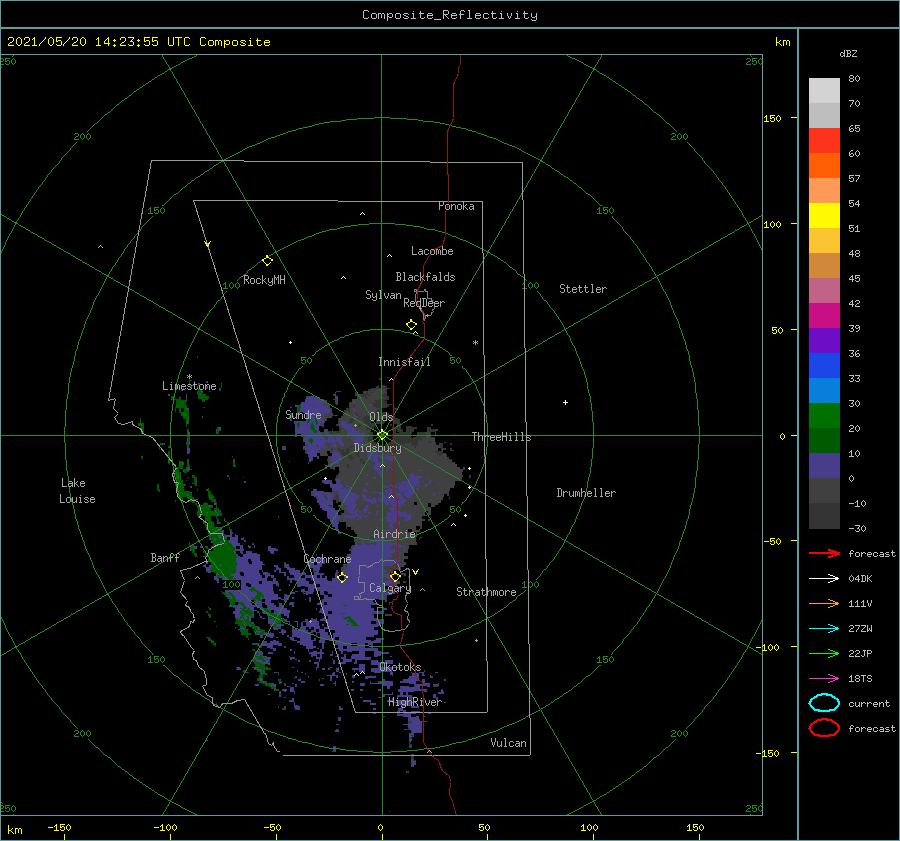Click the light gray 70-80 dBZ swatch
The width and height of the screenshot is (900, 841).
click(x=824, y=91)
